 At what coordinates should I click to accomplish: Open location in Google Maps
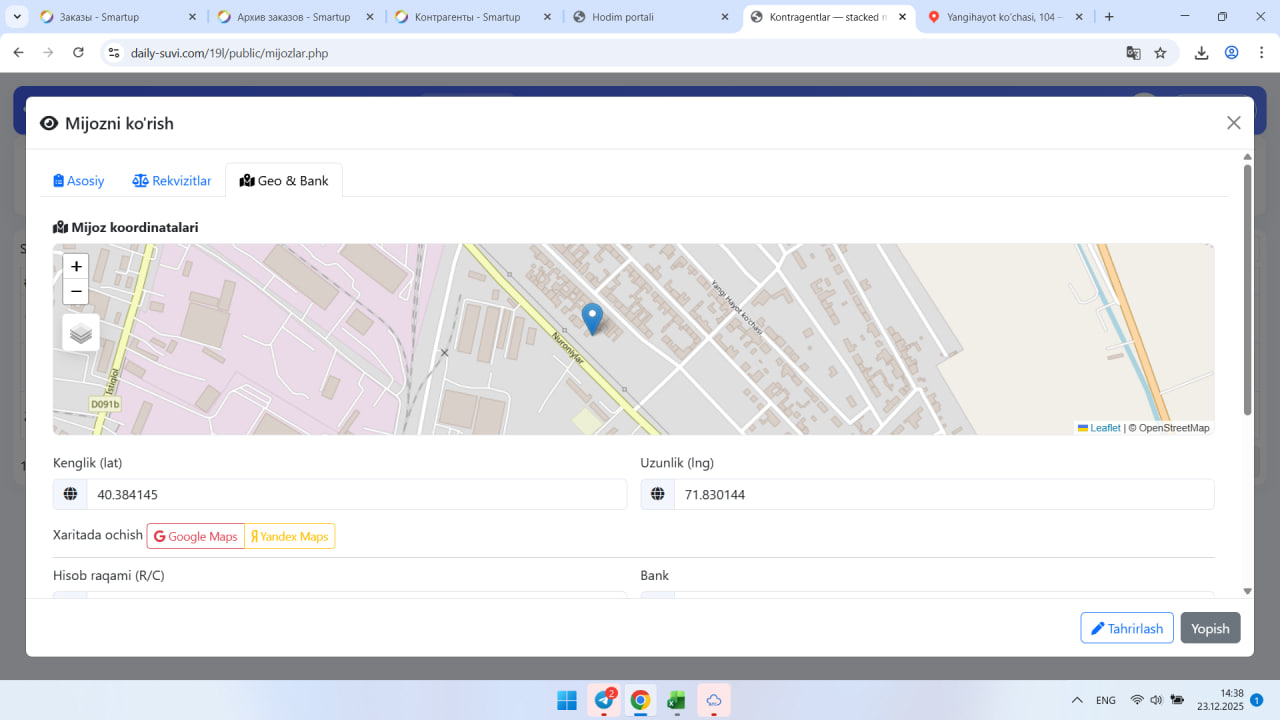[x=196, y=537]
